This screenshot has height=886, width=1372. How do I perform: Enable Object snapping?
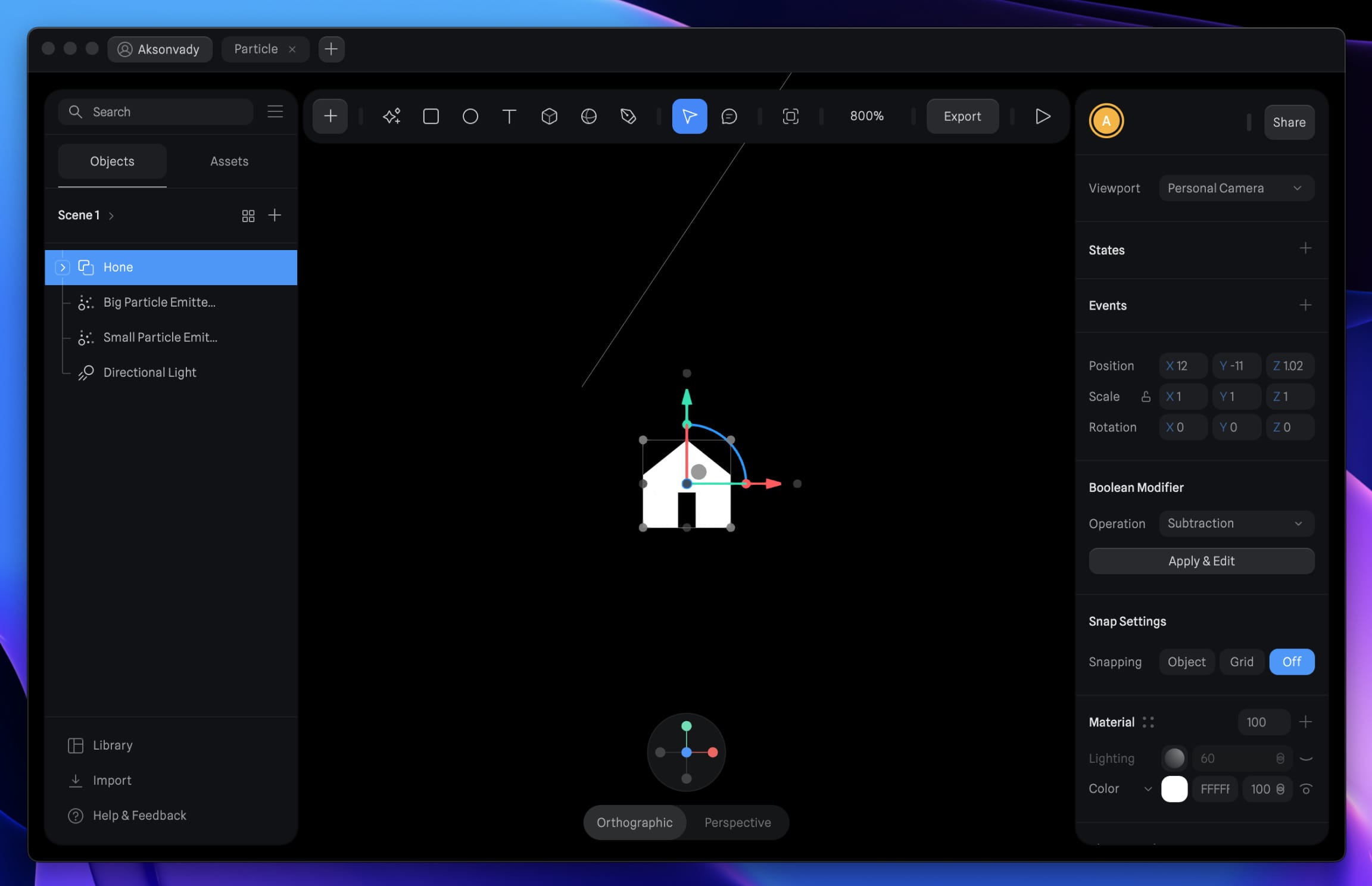point(1186,662)
